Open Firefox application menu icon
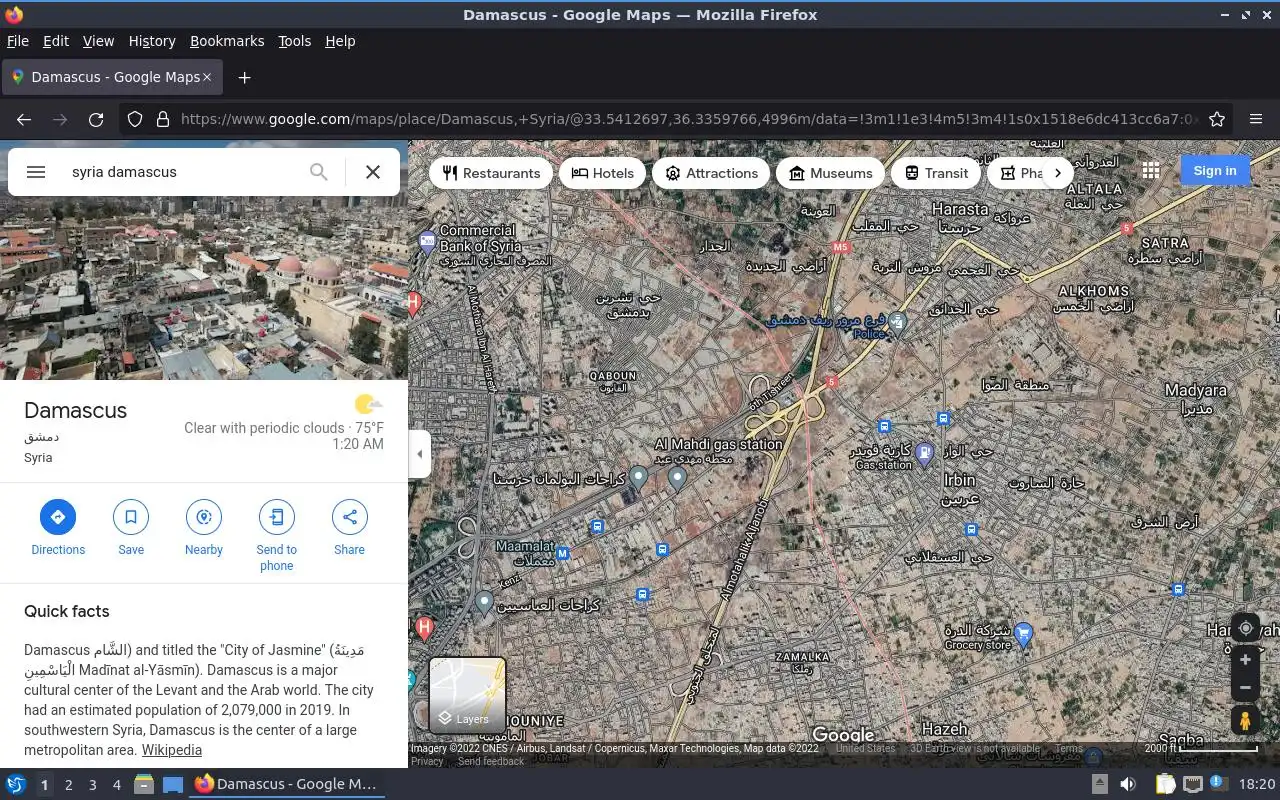This screenshot has width=1280, height=800. [1256, 119]
